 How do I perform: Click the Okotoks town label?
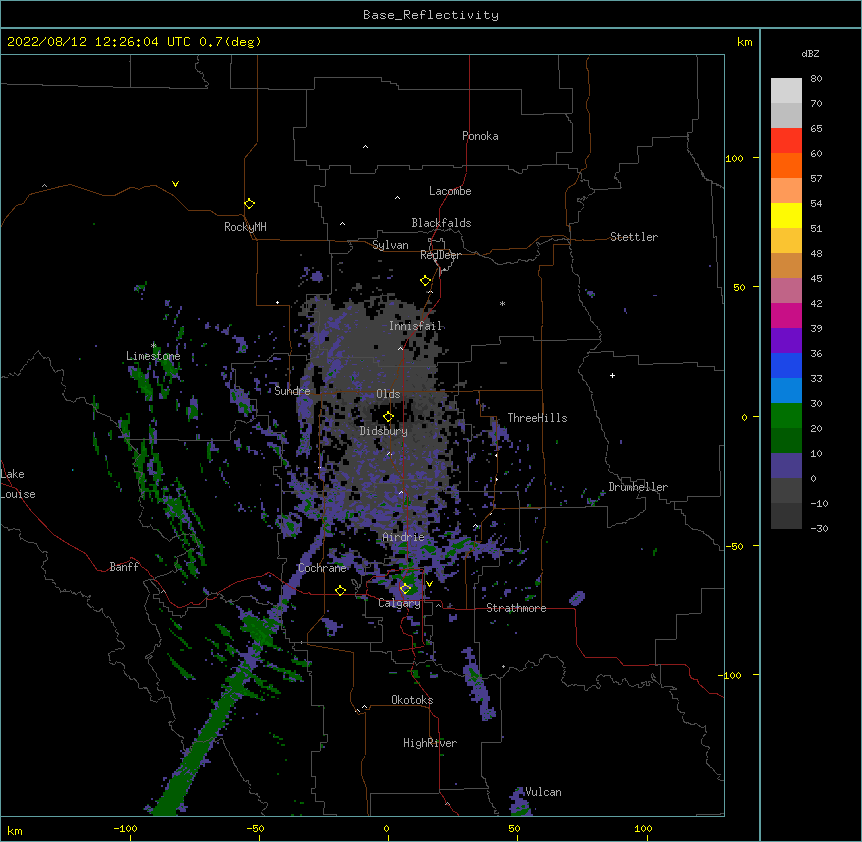point(412,700)
